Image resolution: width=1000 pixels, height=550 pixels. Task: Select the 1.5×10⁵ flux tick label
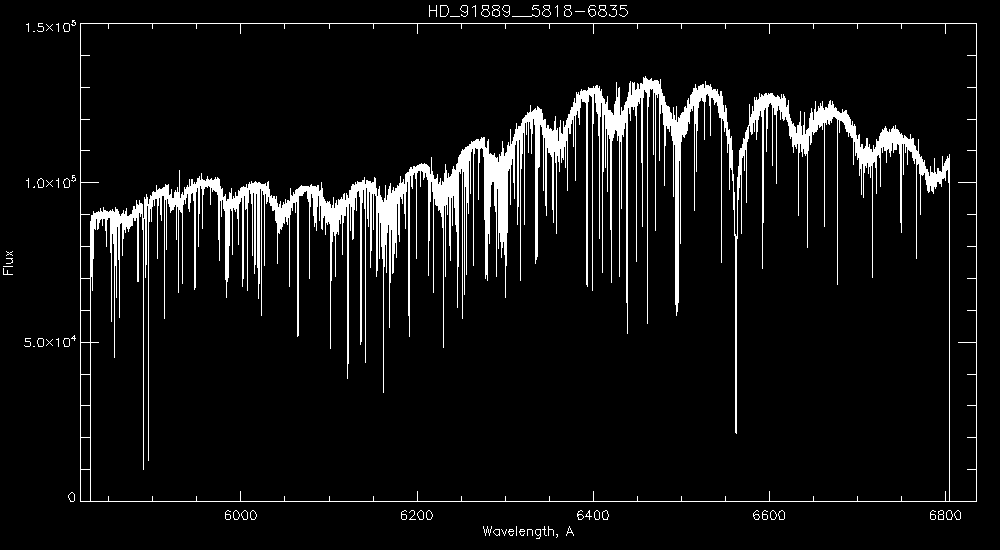[50, 26]
